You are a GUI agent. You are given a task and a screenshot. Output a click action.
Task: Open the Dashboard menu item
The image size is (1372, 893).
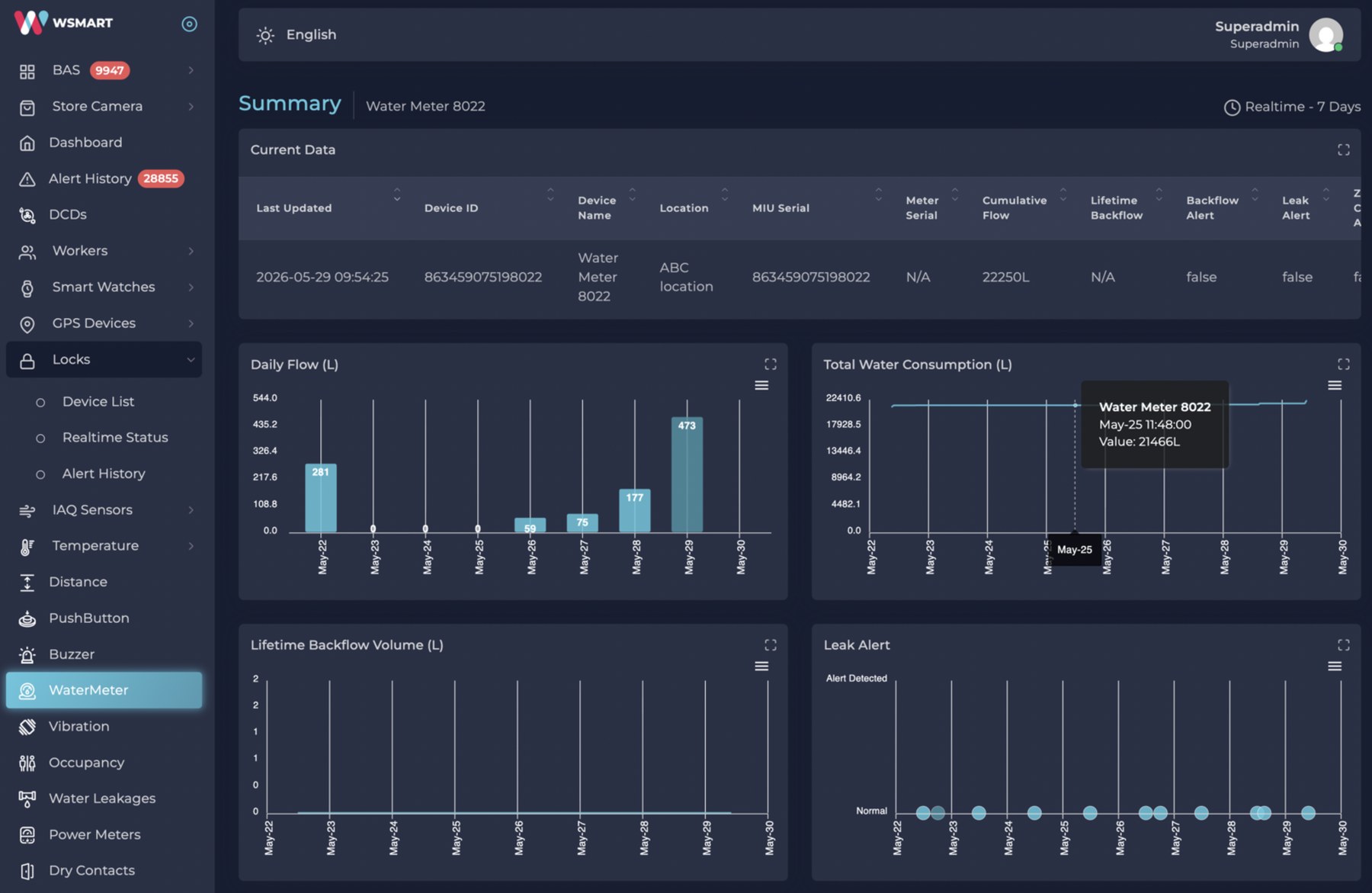[104, 143]
